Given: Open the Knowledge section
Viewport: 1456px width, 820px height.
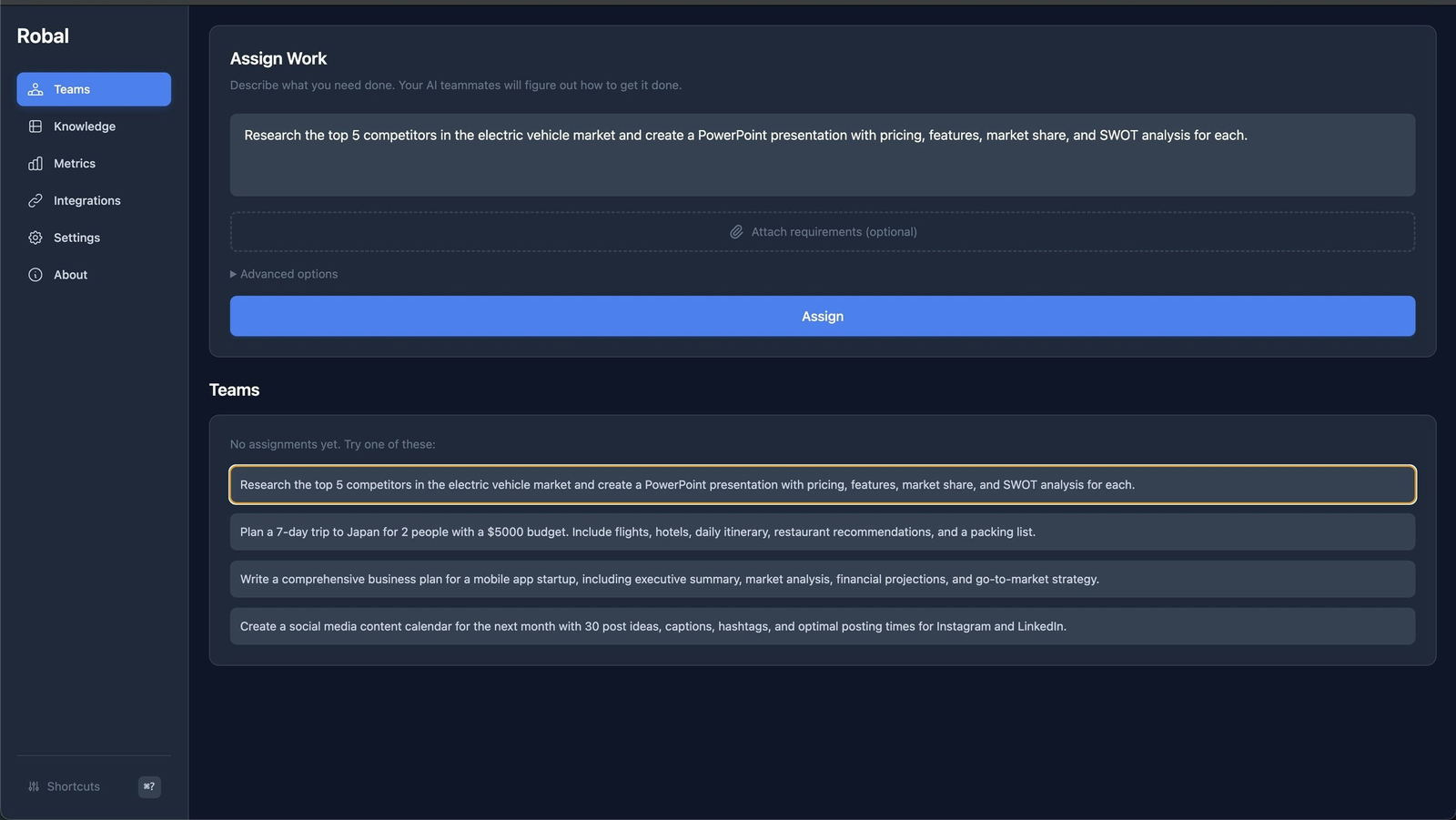Looking at the screenshot, I should [85, 127].
